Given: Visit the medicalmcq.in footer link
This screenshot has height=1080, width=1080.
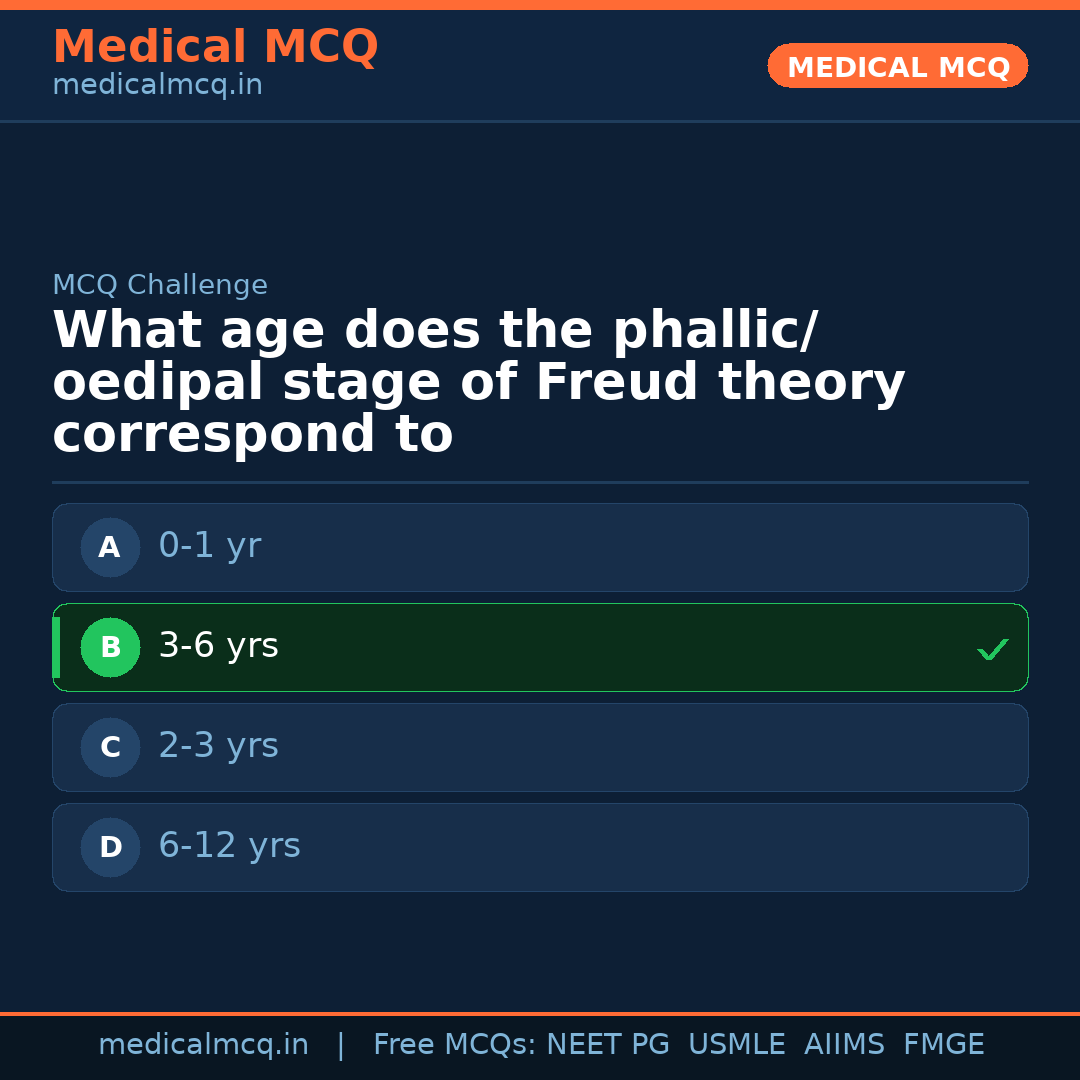Looking at the screenshot, I should click(x=203, y=1043).
